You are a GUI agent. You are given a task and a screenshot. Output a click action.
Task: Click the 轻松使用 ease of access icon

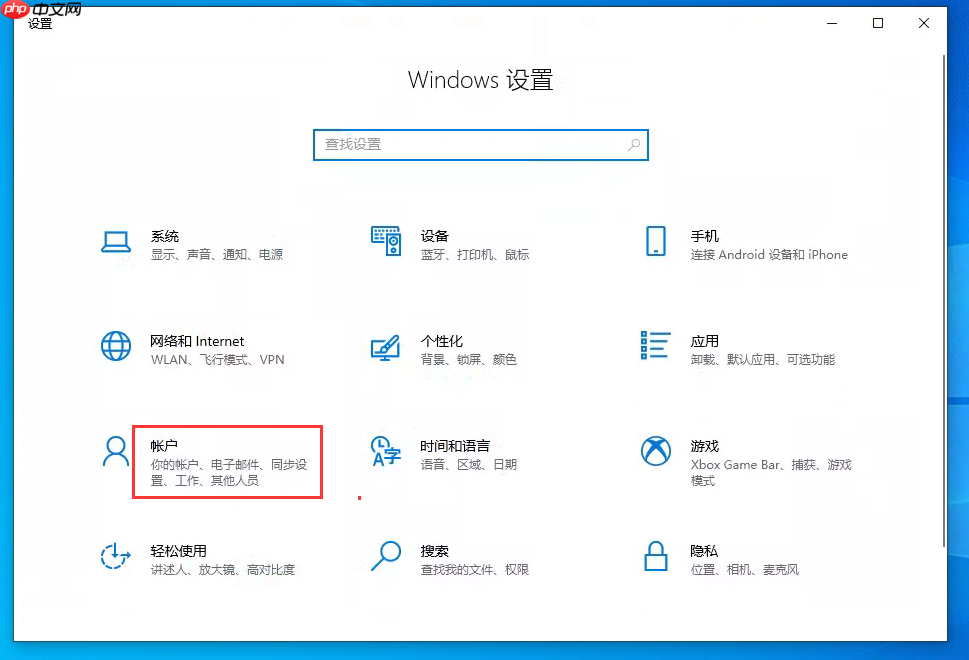pyautogui.click(x=116, y=557)
